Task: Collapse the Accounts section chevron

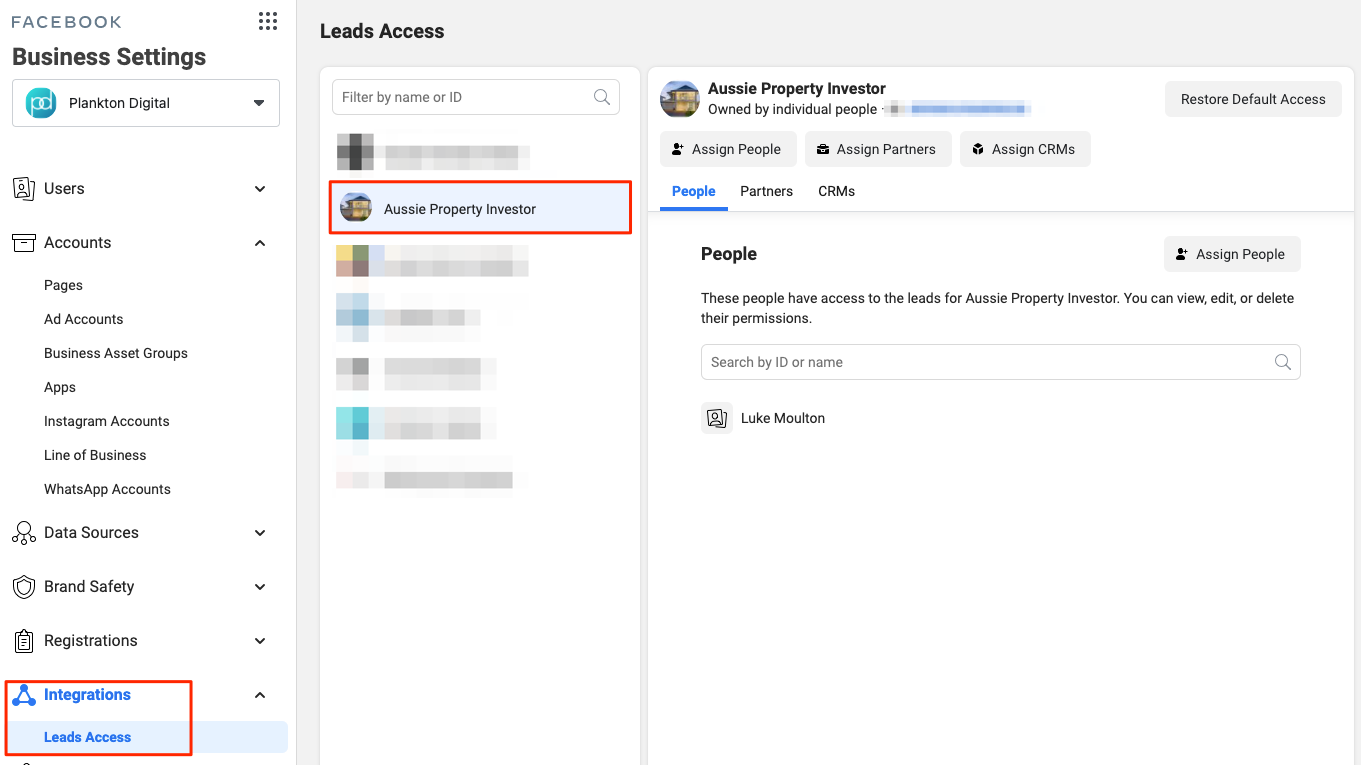Action: point(260,243)
